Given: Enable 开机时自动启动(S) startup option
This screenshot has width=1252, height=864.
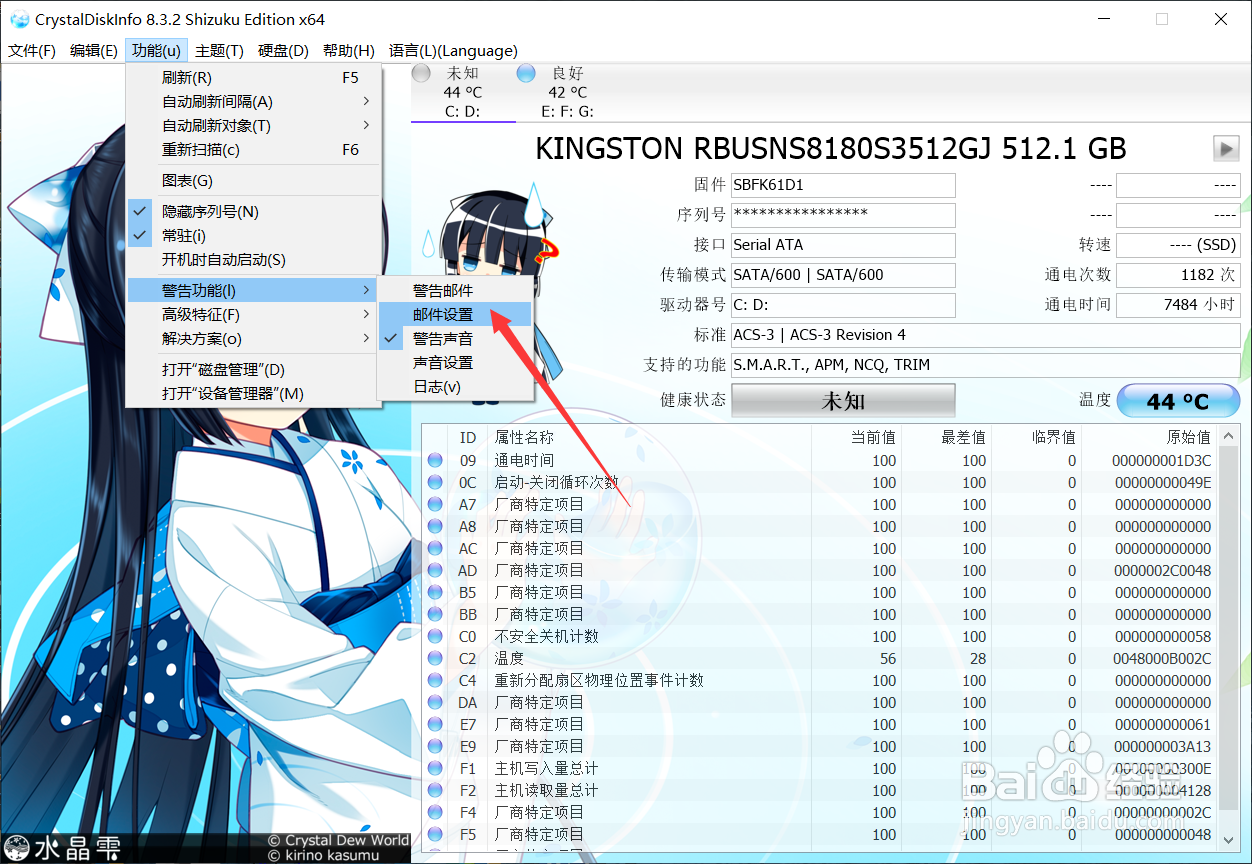Looking at the screenshot, I should coord(254,260).
